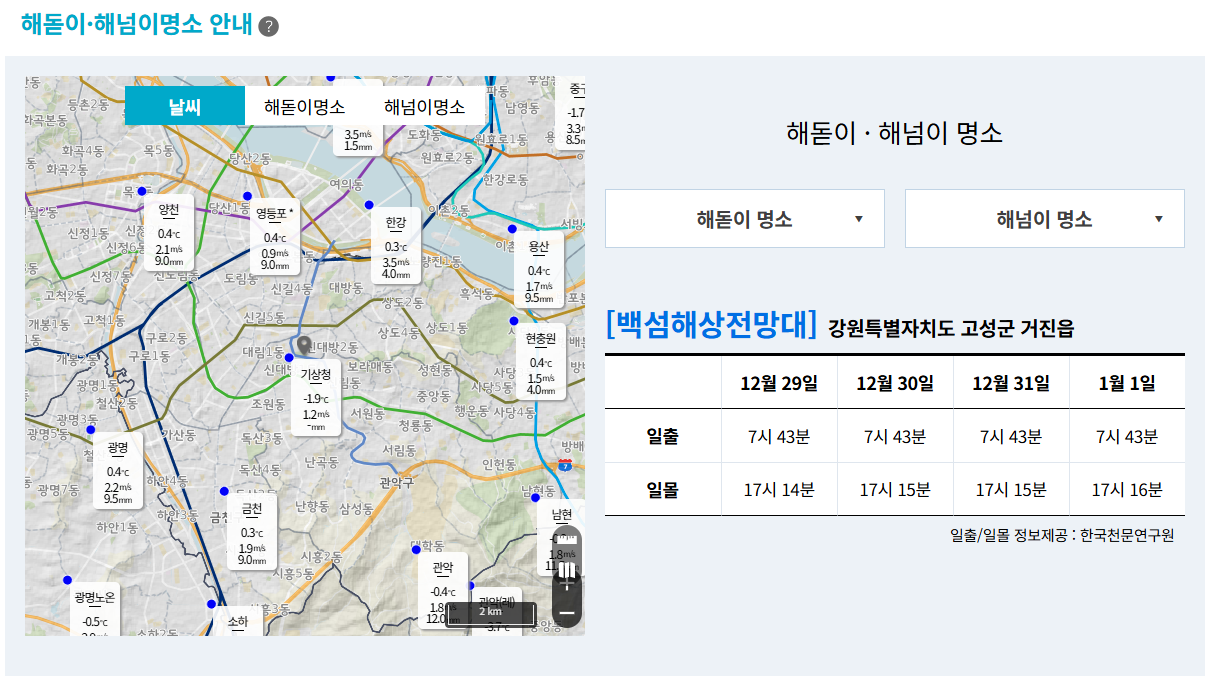Click the tower landmark icon above the zoom controls

click(x=566, y=570)
